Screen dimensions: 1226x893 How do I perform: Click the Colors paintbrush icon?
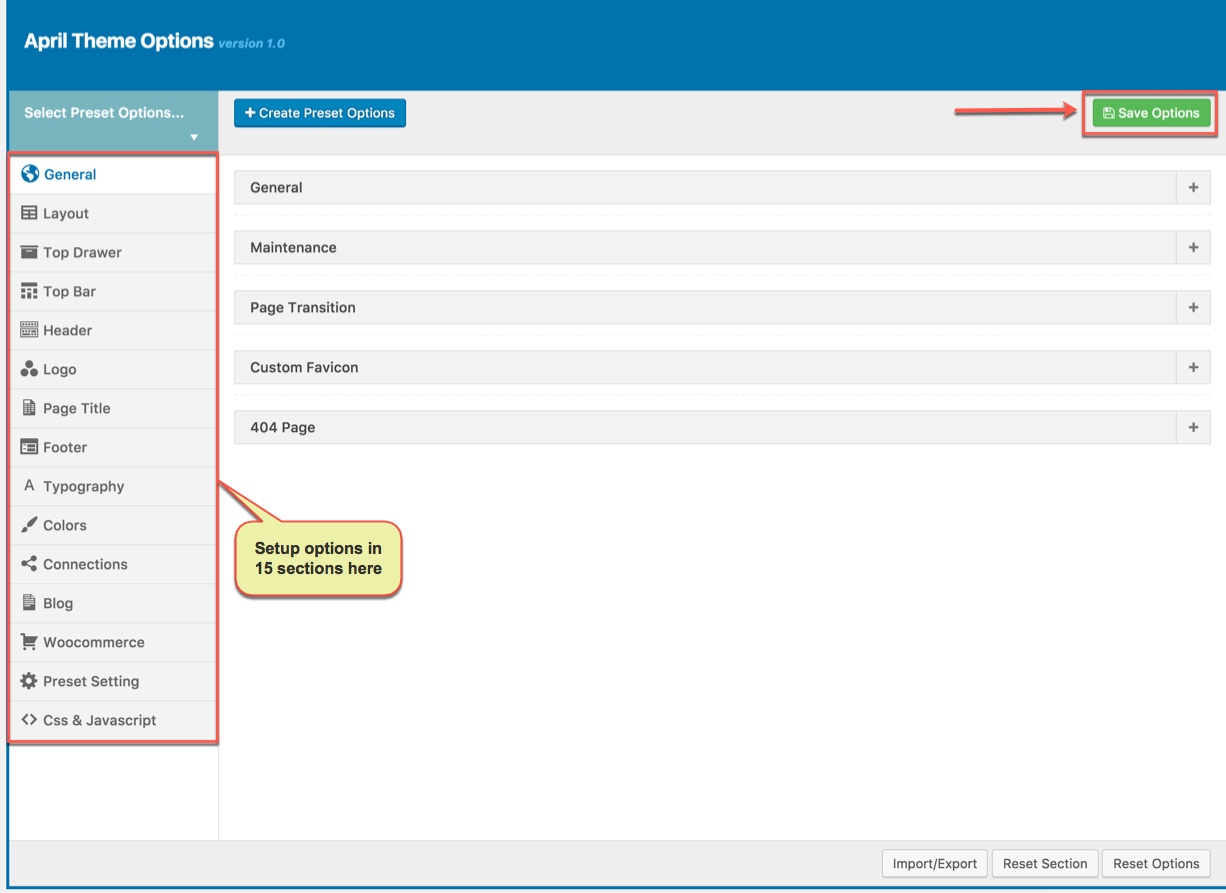29,525
